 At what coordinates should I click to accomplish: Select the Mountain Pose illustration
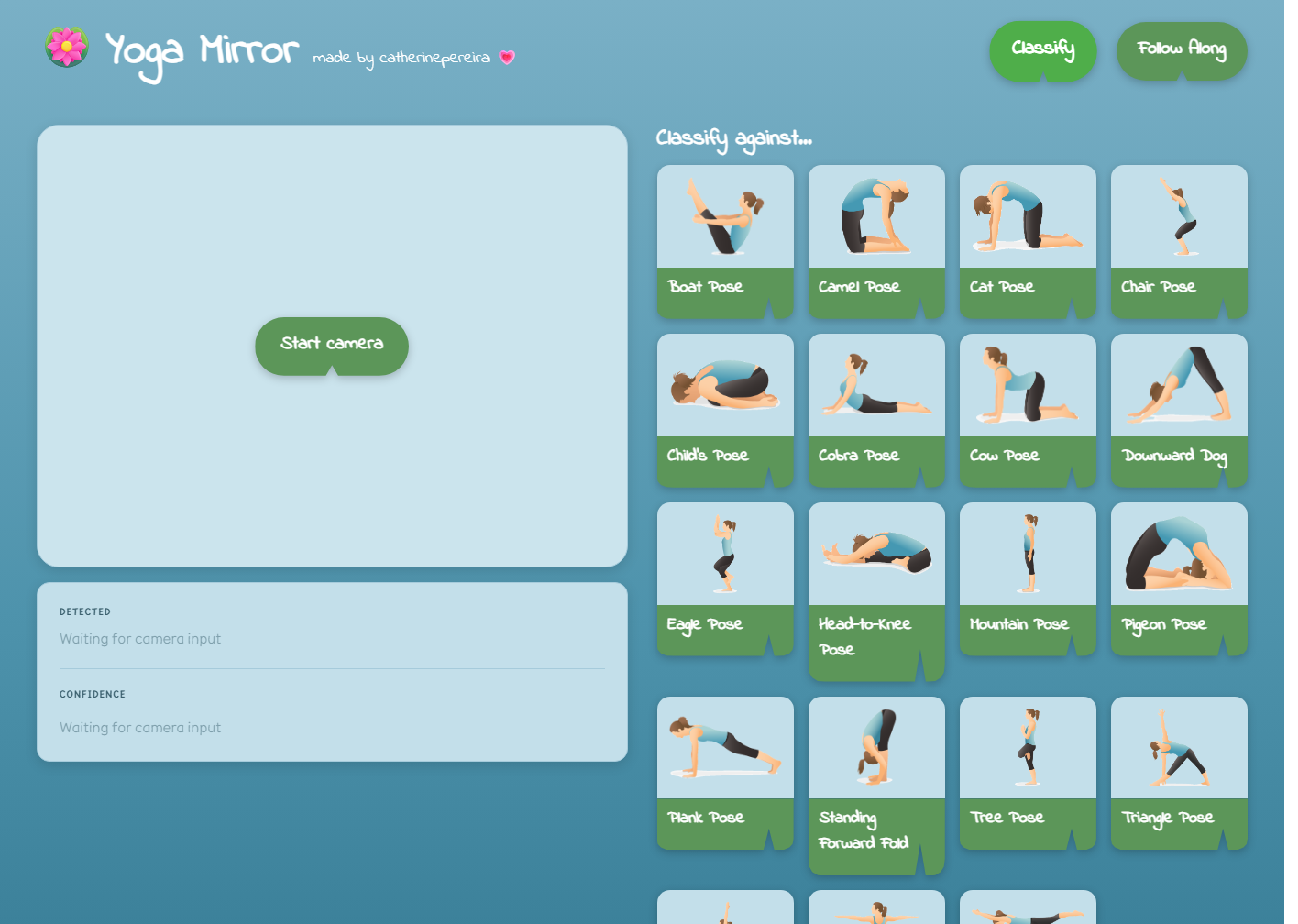1028,554
